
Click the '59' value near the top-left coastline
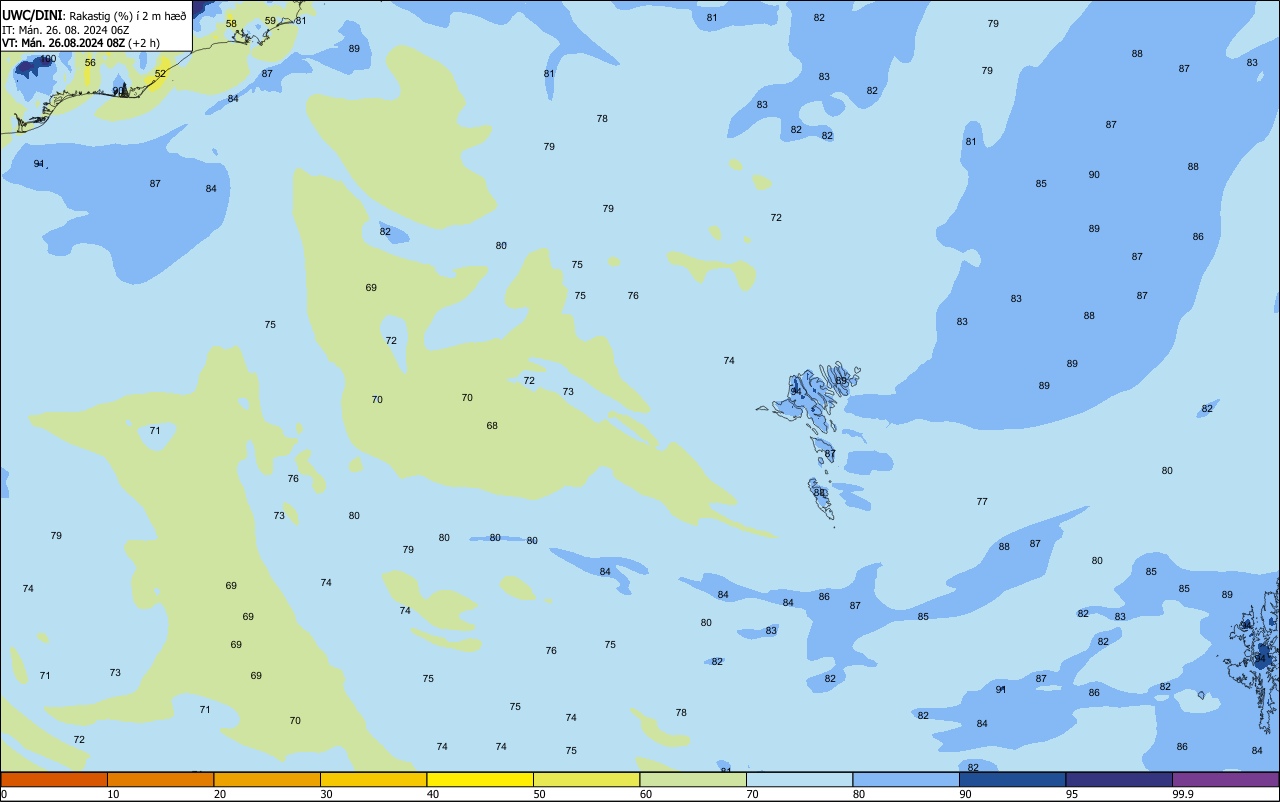(270, 21)
